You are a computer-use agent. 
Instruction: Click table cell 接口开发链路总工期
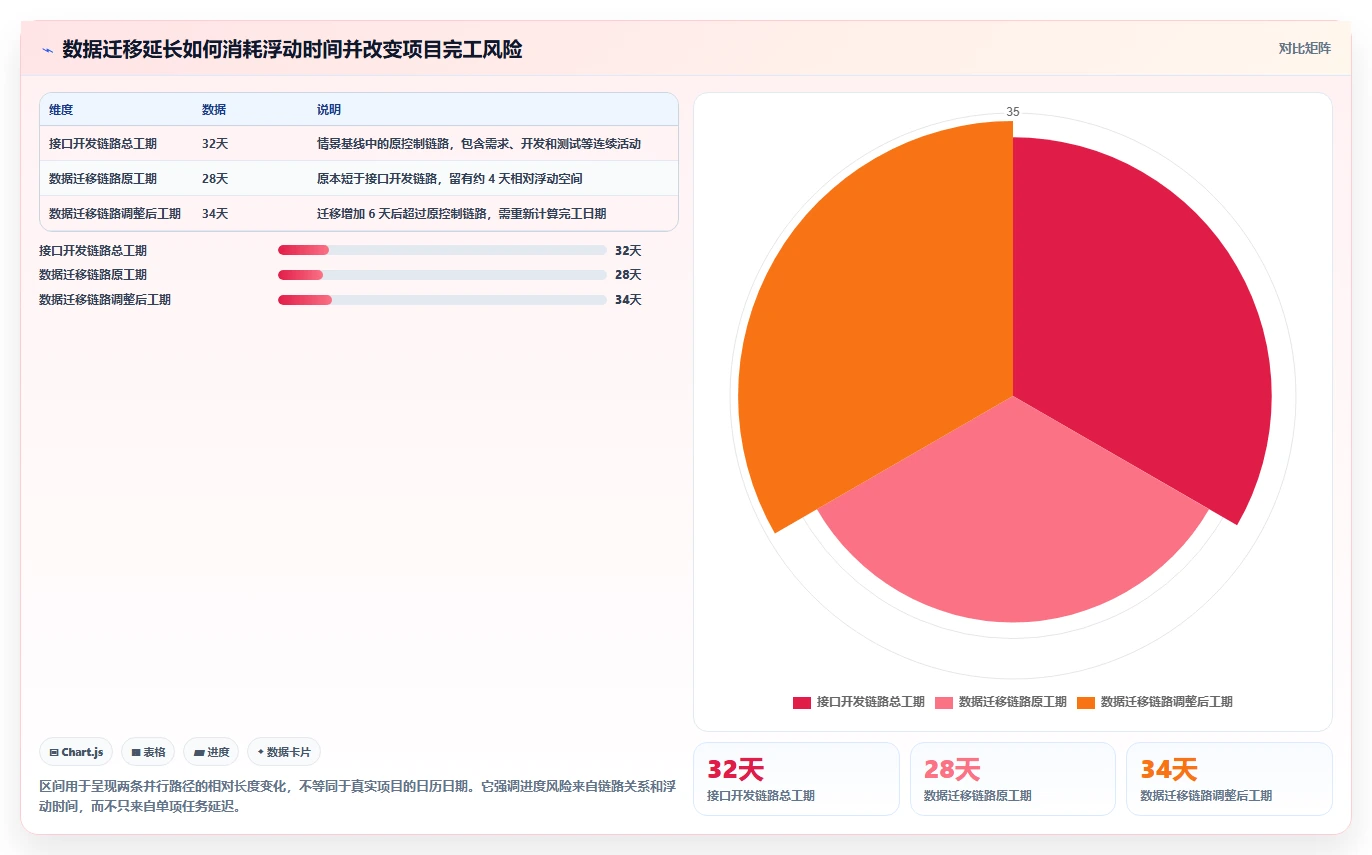[x=103, y=144]
